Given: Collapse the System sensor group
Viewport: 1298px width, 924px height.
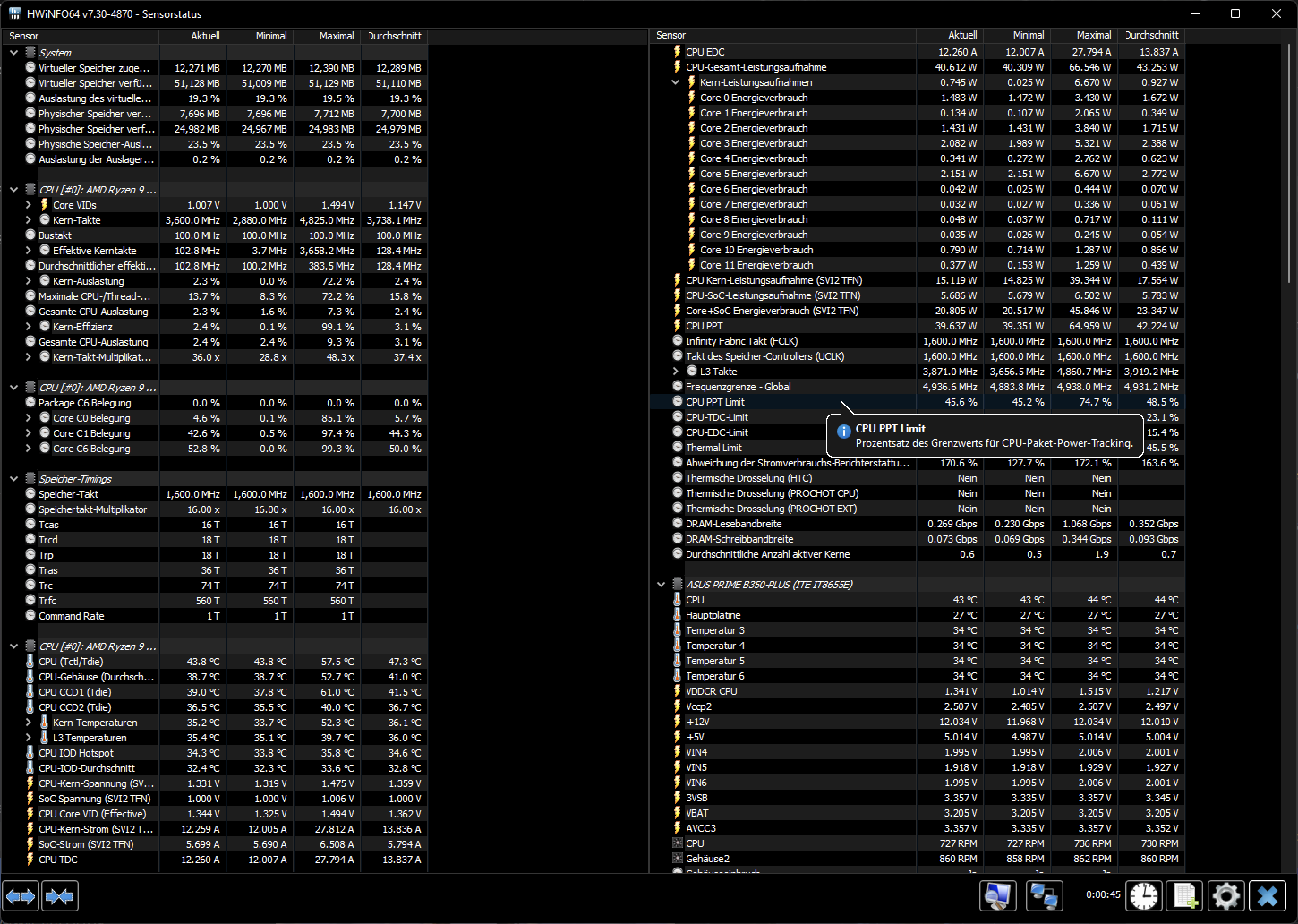Looking at the screenshot, I should pyautogui.click(x=13, y=53).
